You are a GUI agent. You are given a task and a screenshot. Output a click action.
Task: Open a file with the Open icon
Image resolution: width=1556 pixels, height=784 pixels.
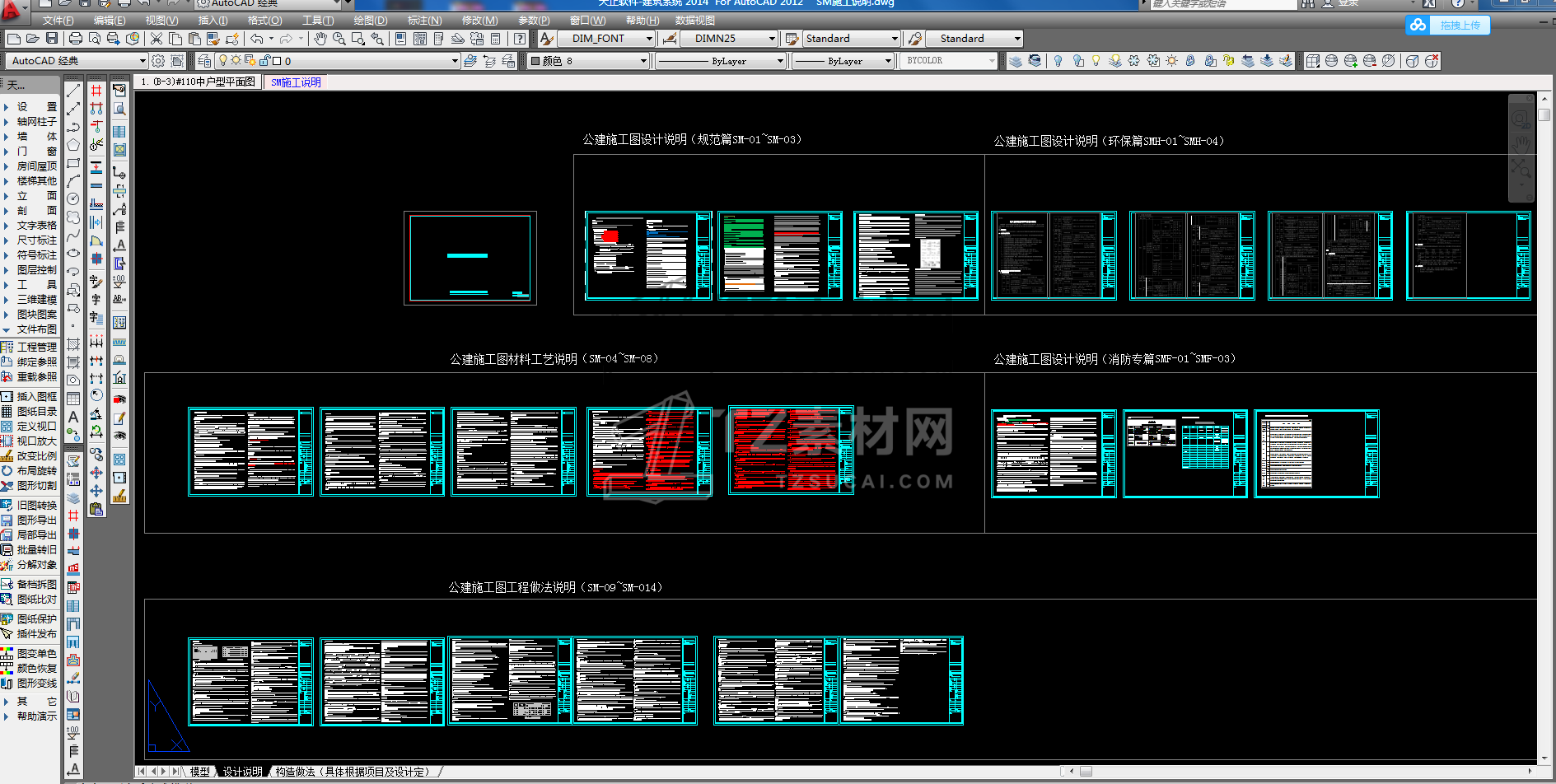point(33,39)
